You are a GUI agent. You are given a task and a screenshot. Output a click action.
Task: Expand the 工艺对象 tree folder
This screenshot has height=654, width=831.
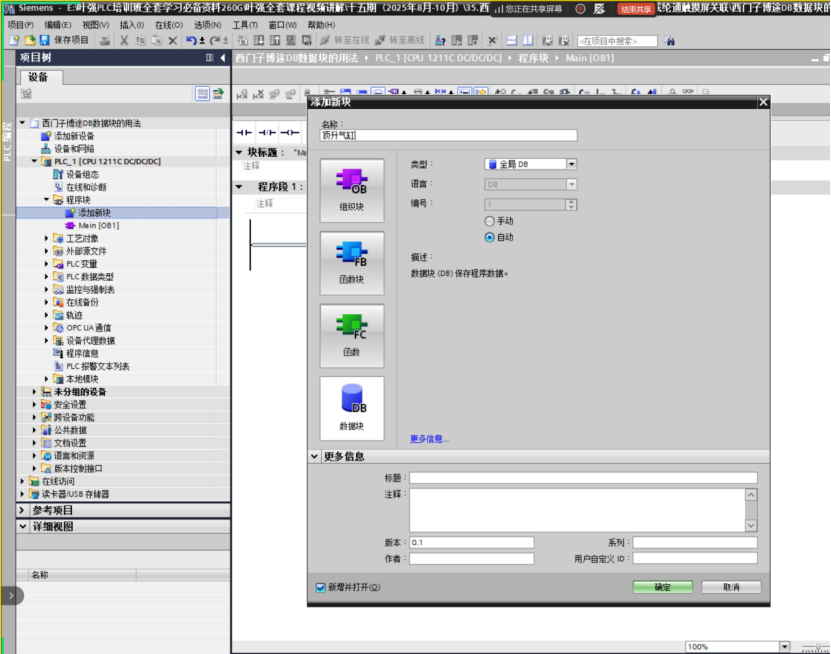[x=47, y=238]
